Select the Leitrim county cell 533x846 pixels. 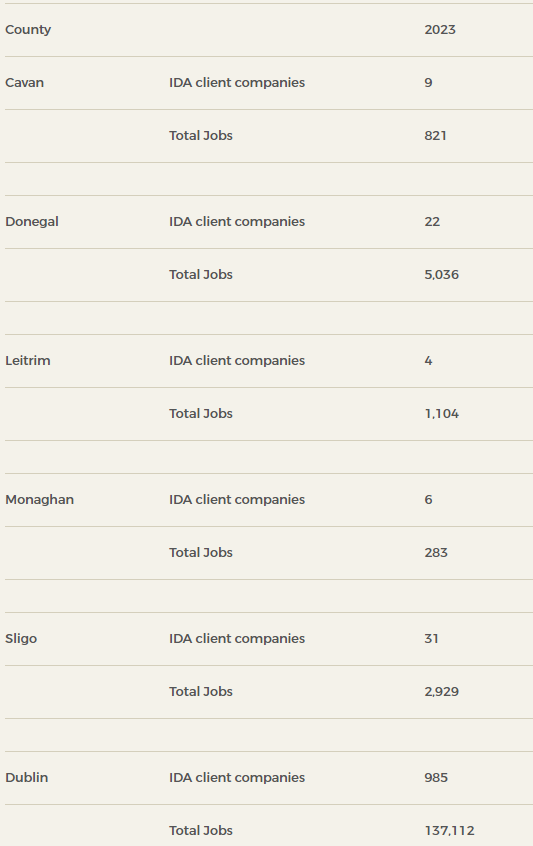(x=28, y=360)
